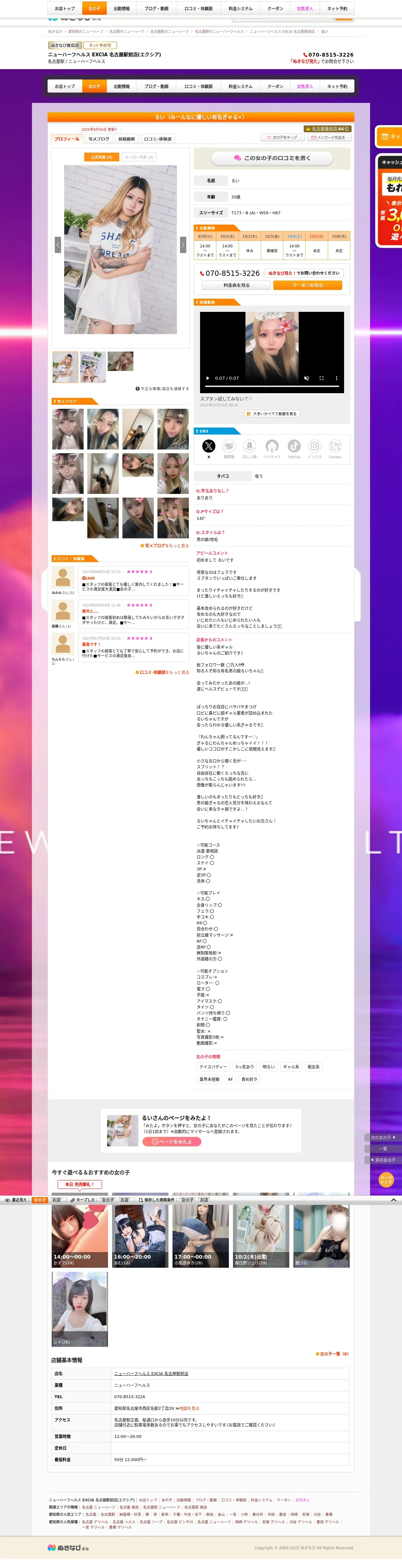Open the 写メブログをもっと見る link
The width and height of the screenshot is (402, 1568).
(x=164, y=546)
